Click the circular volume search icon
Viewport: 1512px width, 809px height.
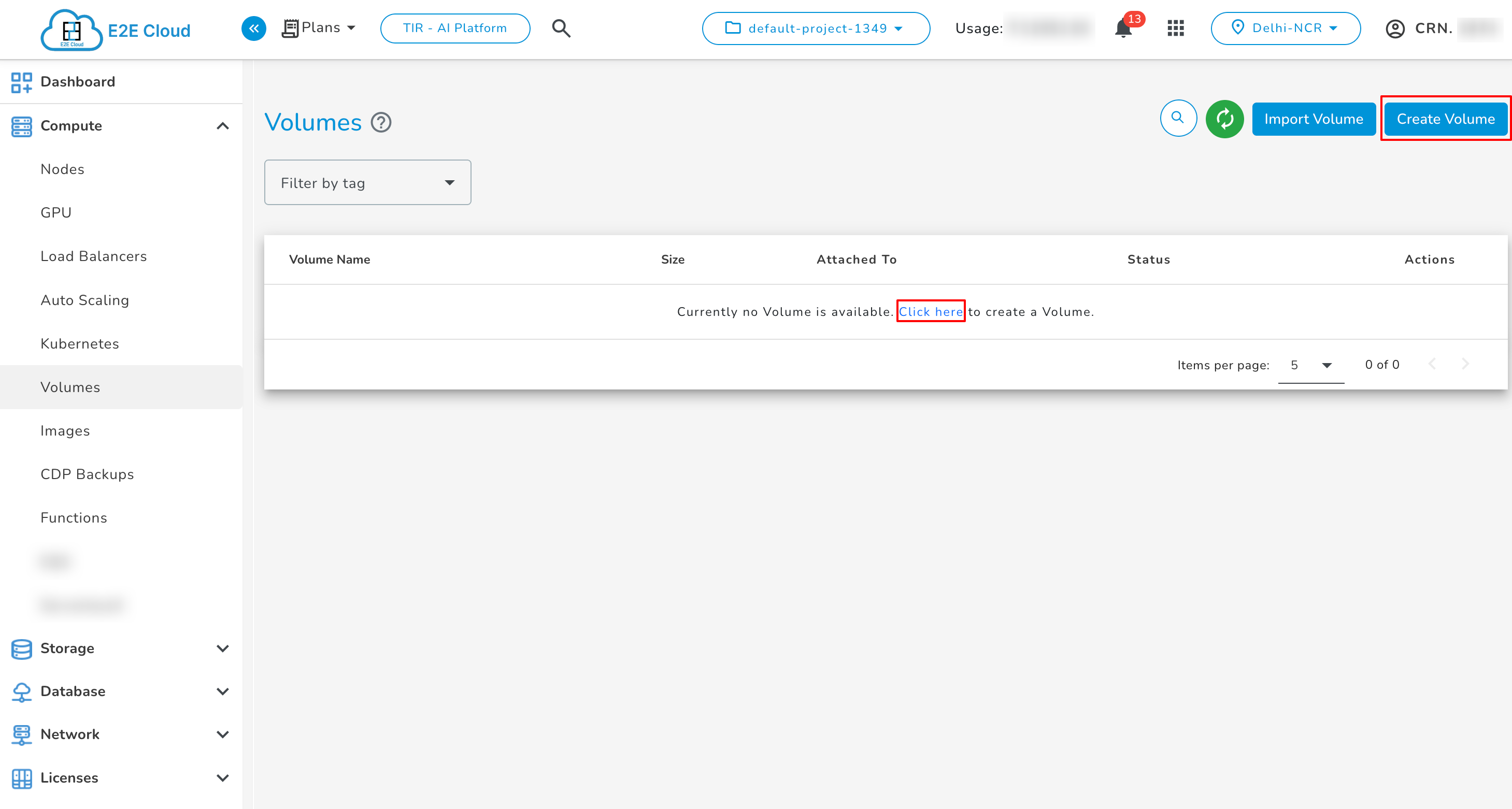coord(1178,118)
